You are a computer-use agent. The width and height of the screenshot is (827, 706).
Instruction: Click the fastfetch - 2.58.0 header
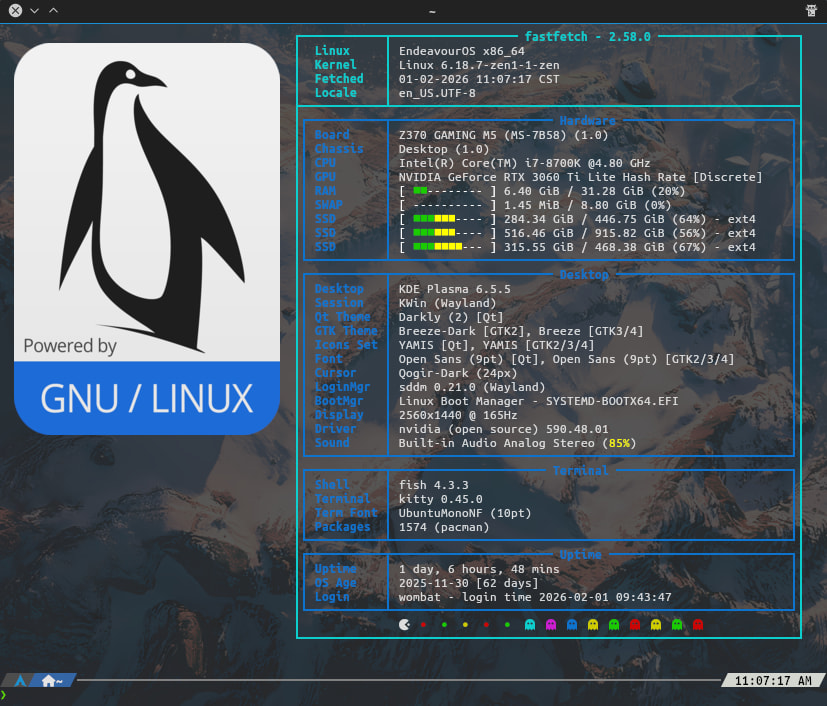[588, 36]
